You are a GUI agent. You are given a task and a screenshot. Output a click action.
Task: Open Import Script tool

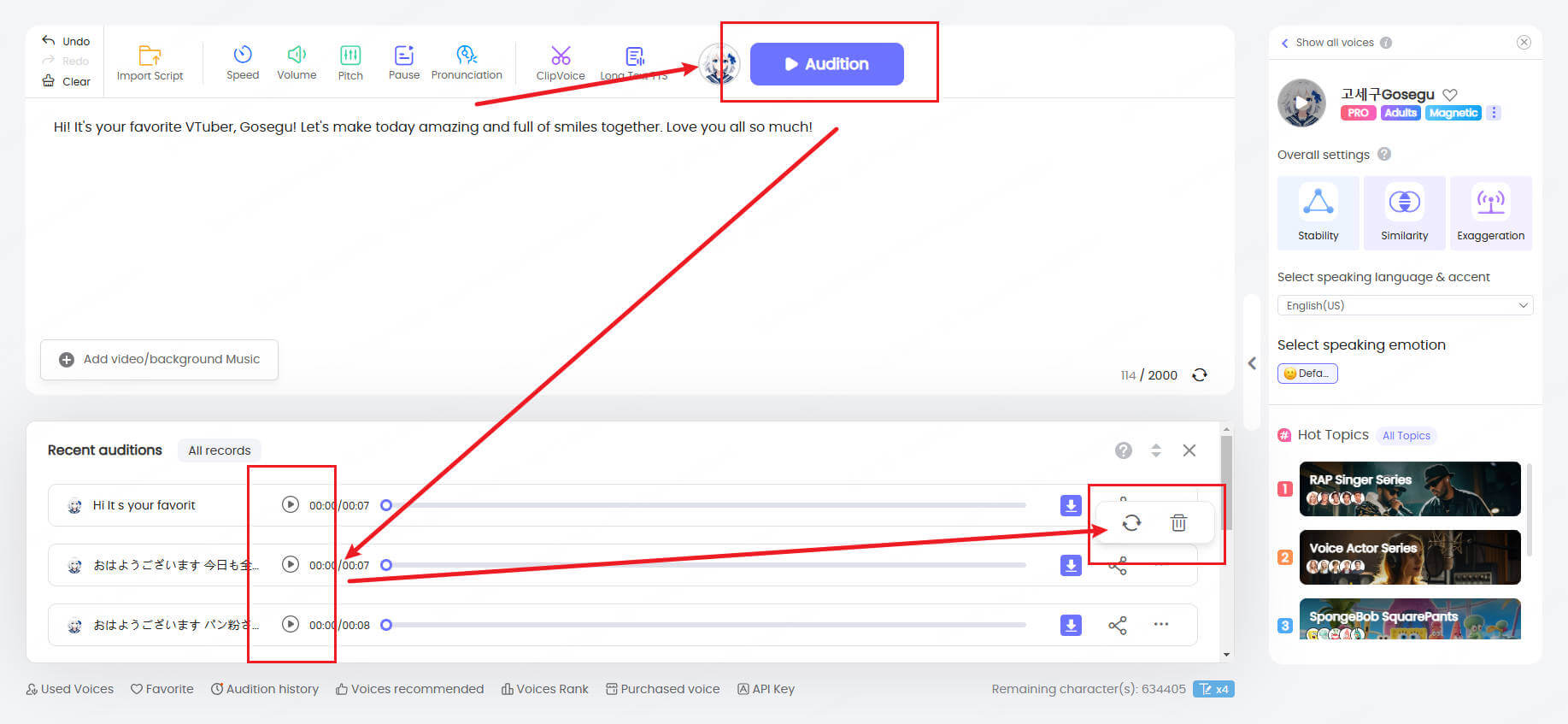[x=150, y=63]
